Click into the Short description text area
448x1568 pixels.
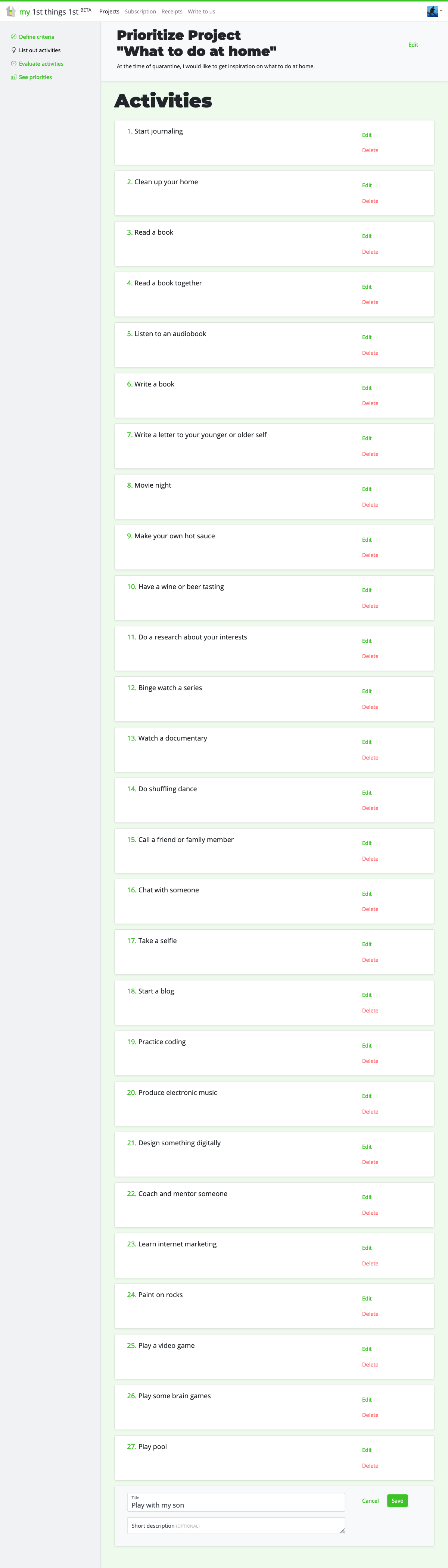(x=236, y=1525)
